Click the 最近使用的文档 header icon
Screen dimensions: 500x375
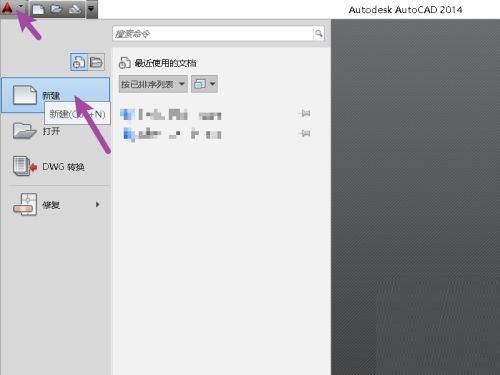pos(124,63)
